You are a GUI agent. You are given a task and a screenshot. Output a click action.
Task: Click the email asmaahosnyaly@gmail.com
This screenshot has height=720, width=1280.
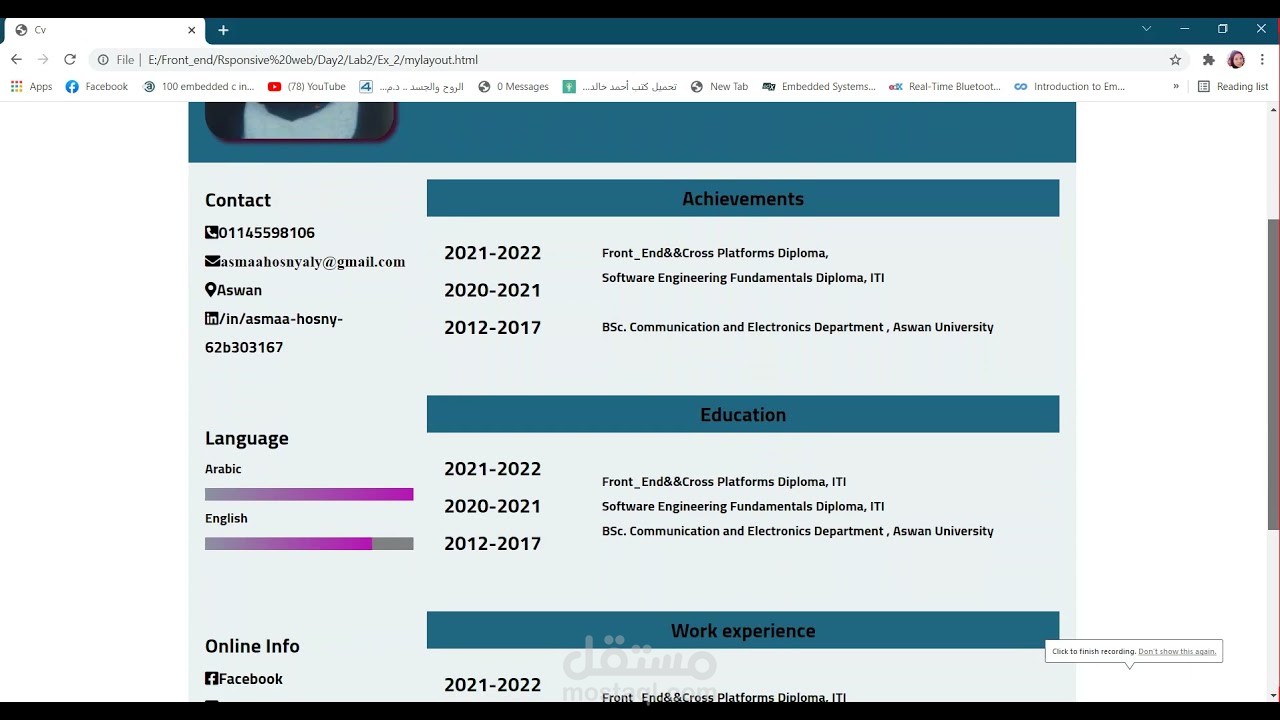(x=313, y=262)
